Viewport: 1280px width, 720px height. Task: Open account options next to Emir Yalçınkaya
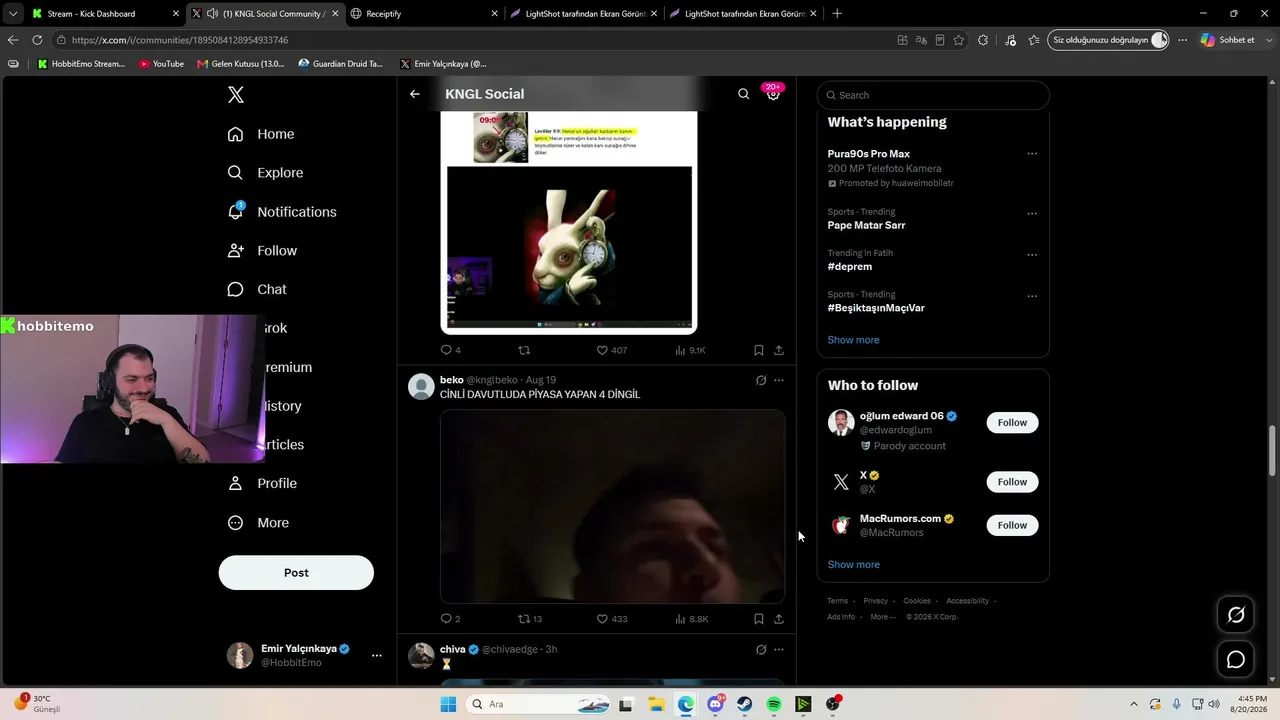tap(377, 656)
